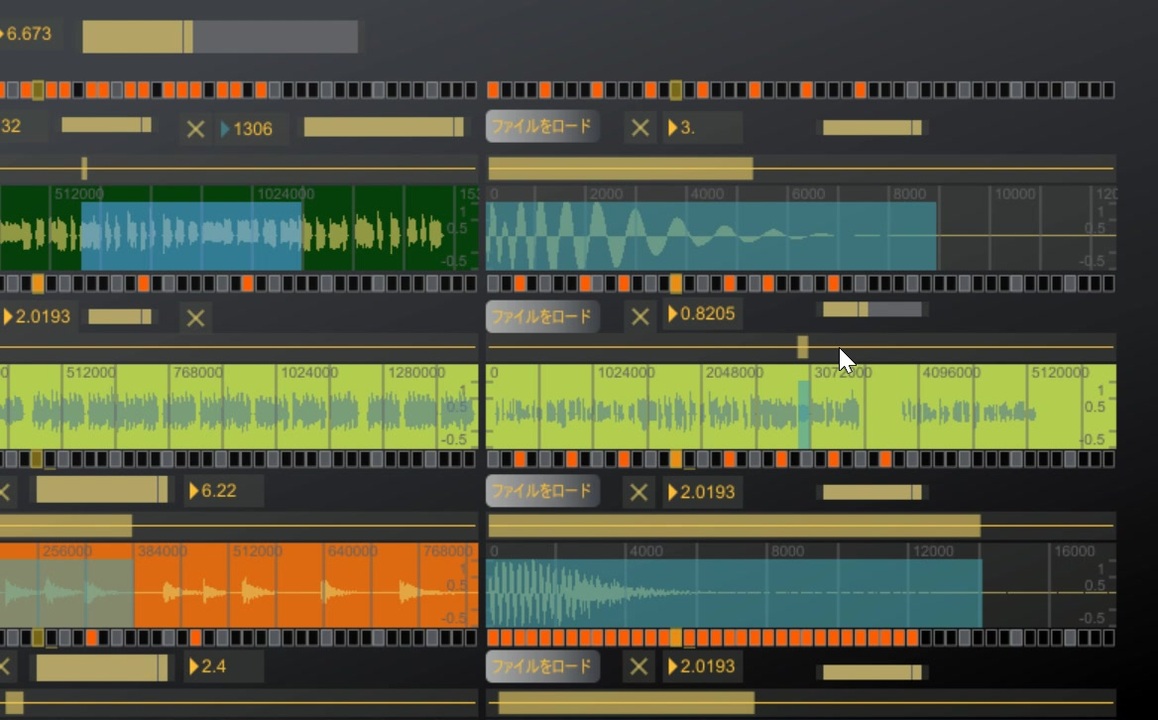The width and height of the screenshot is (1158, 720).
Task: Click the X button beside the 1306 number box
Action: [196, 129]
